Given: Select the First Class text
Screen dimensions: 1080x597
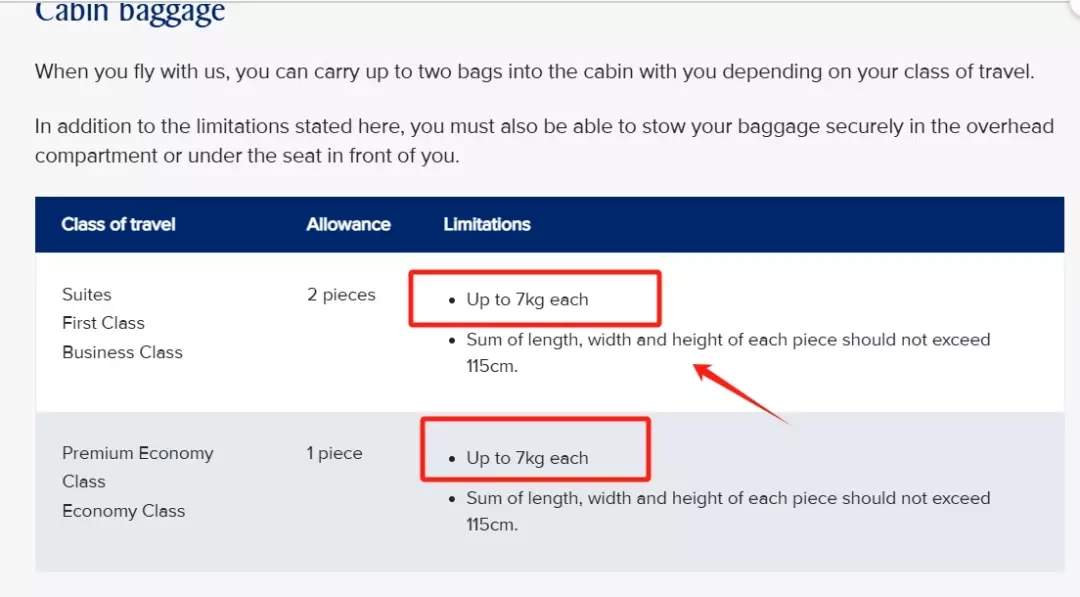Looking at the screenshot, I should pos(103,323).
